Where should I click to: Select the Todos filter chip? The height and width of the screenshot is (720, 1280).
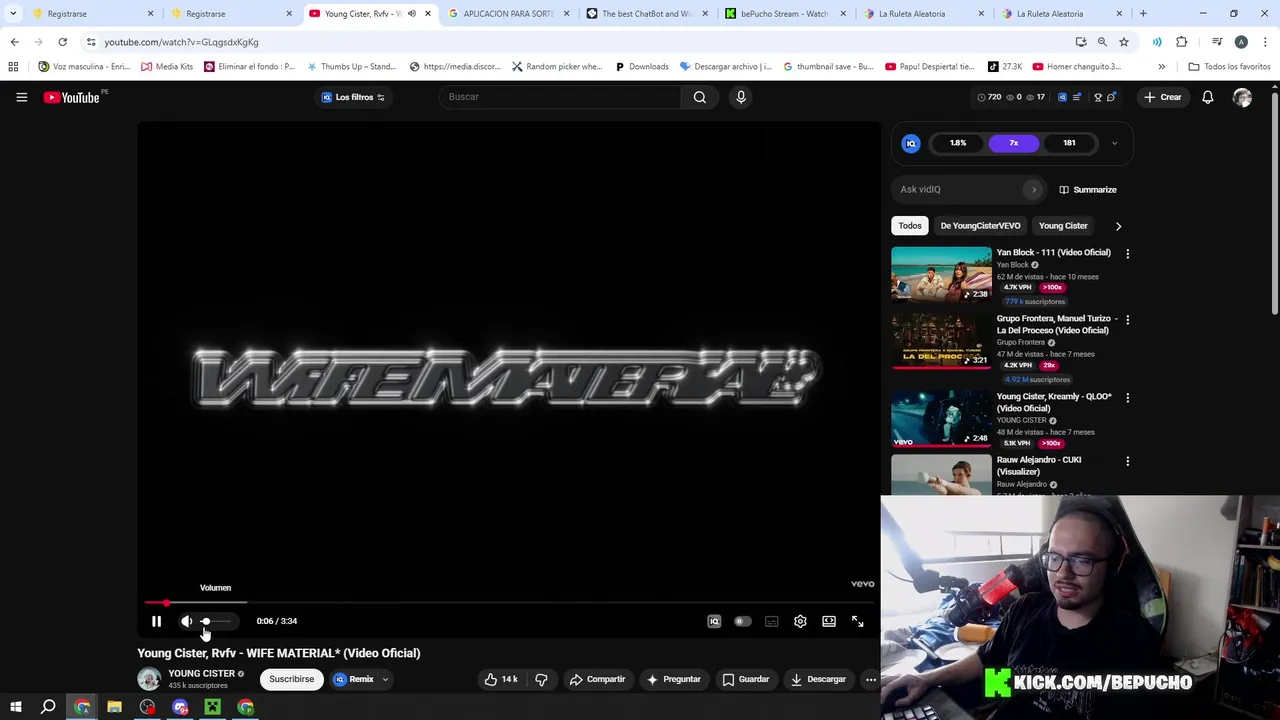click(x=910, y=226)
